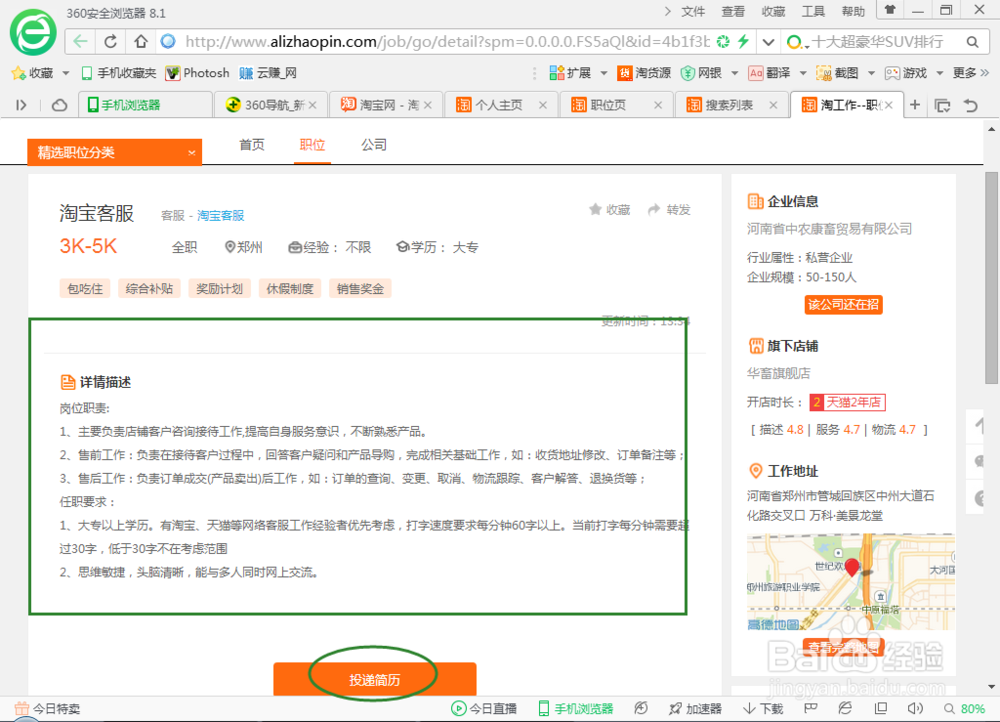Screen dimensions: 1000x722
Task: Share the job with 转发
Action: pyautogui.click(x=669, y=210)
